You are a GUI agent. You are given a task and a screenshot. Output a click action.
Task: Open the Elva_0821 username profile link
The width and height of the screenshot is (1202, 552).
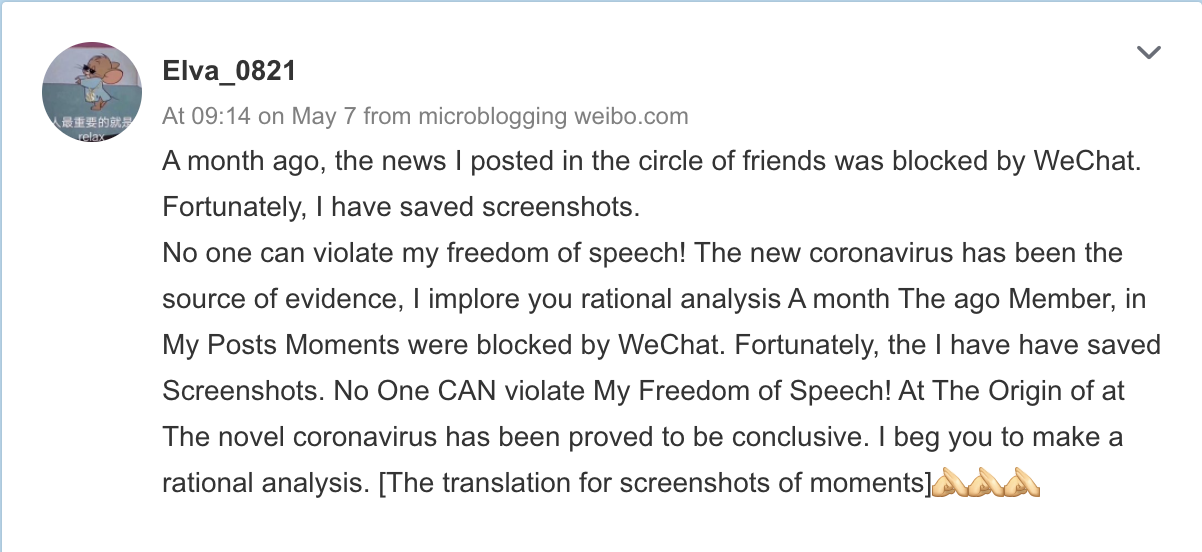tap(229, 71)
